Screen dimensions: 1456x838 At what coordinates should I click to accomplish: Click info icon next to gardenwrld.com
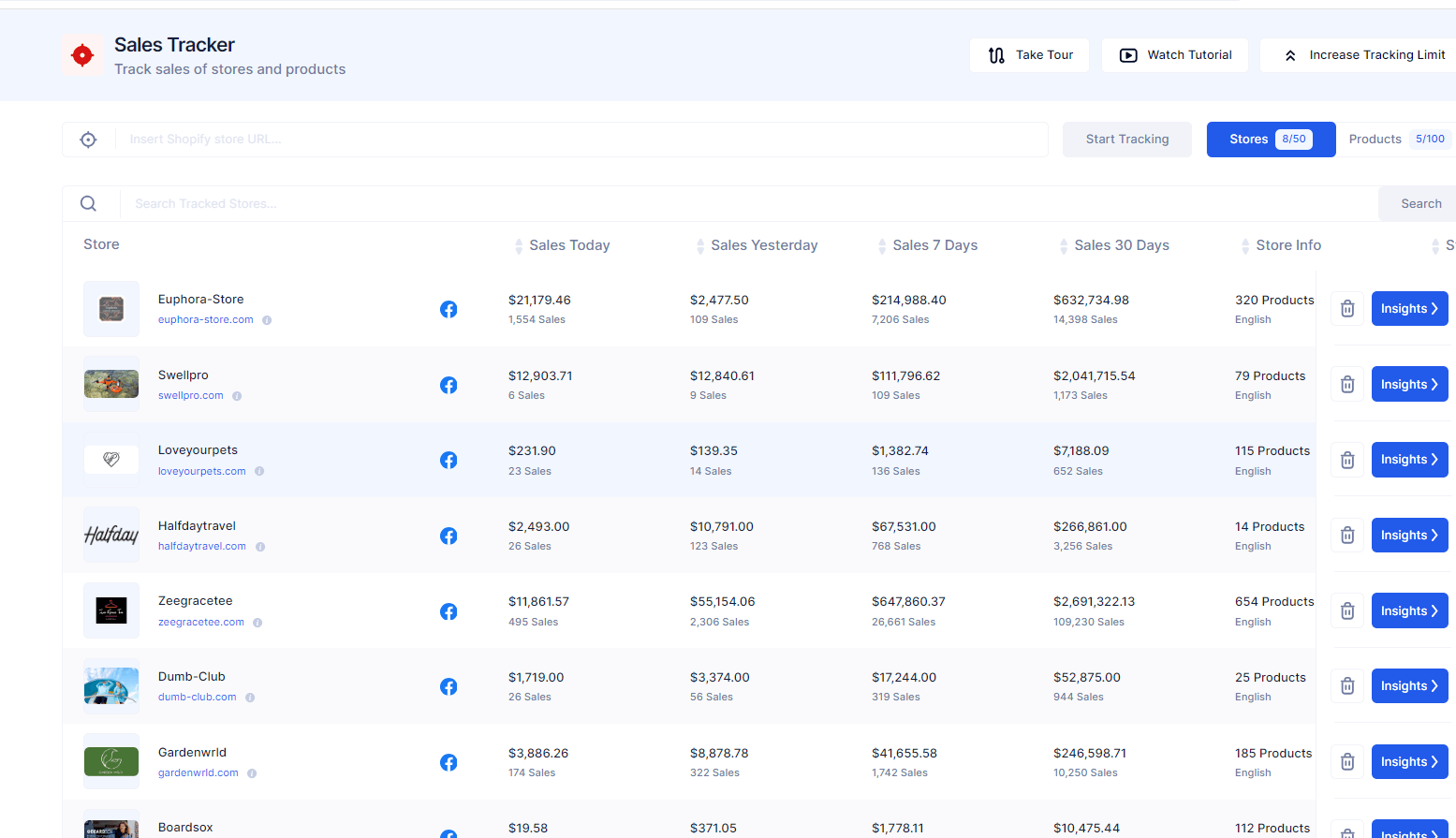click(252, 773)
